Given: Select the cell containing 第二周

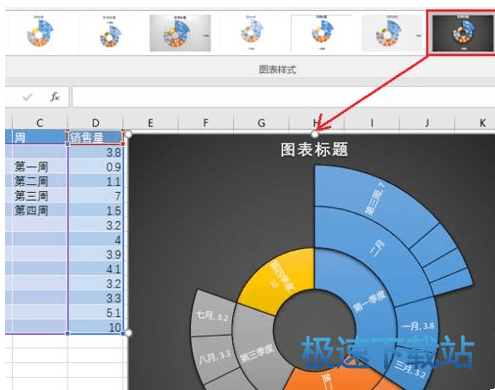Looking at the screenshot, I should (40, 181).
